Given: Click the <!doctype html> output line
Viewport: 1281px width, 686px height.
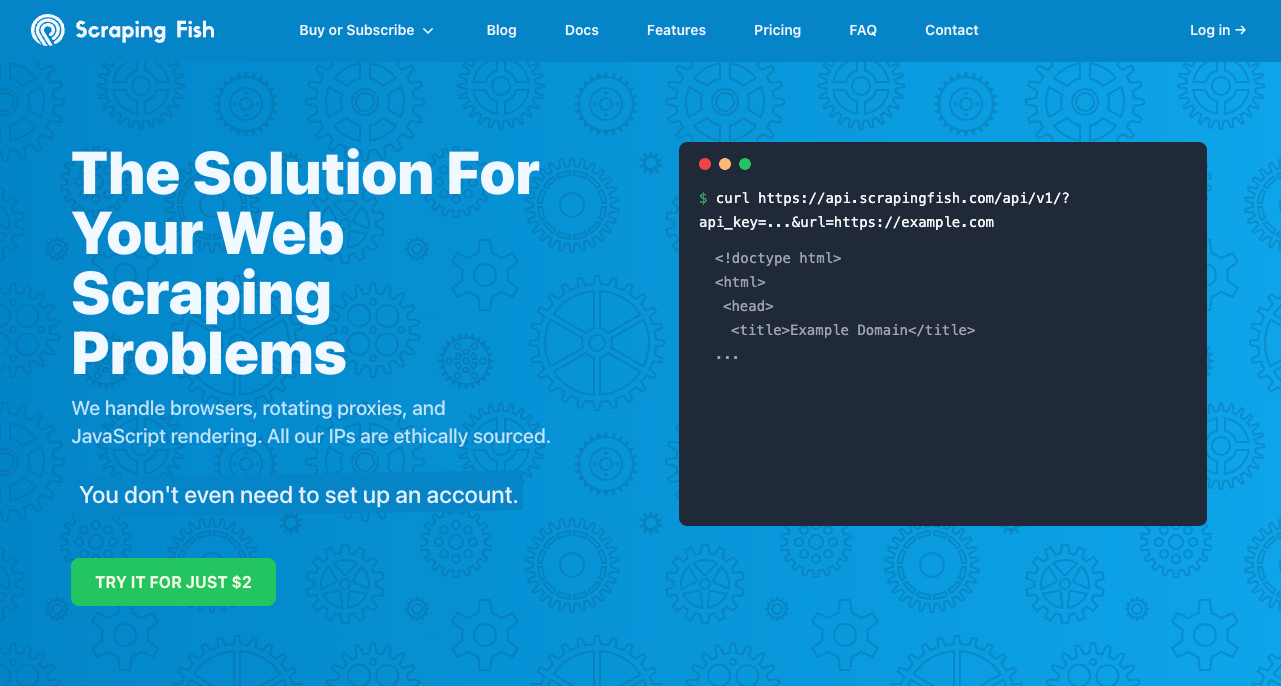Looking at the screenshot, I should (x=778, y=258).
